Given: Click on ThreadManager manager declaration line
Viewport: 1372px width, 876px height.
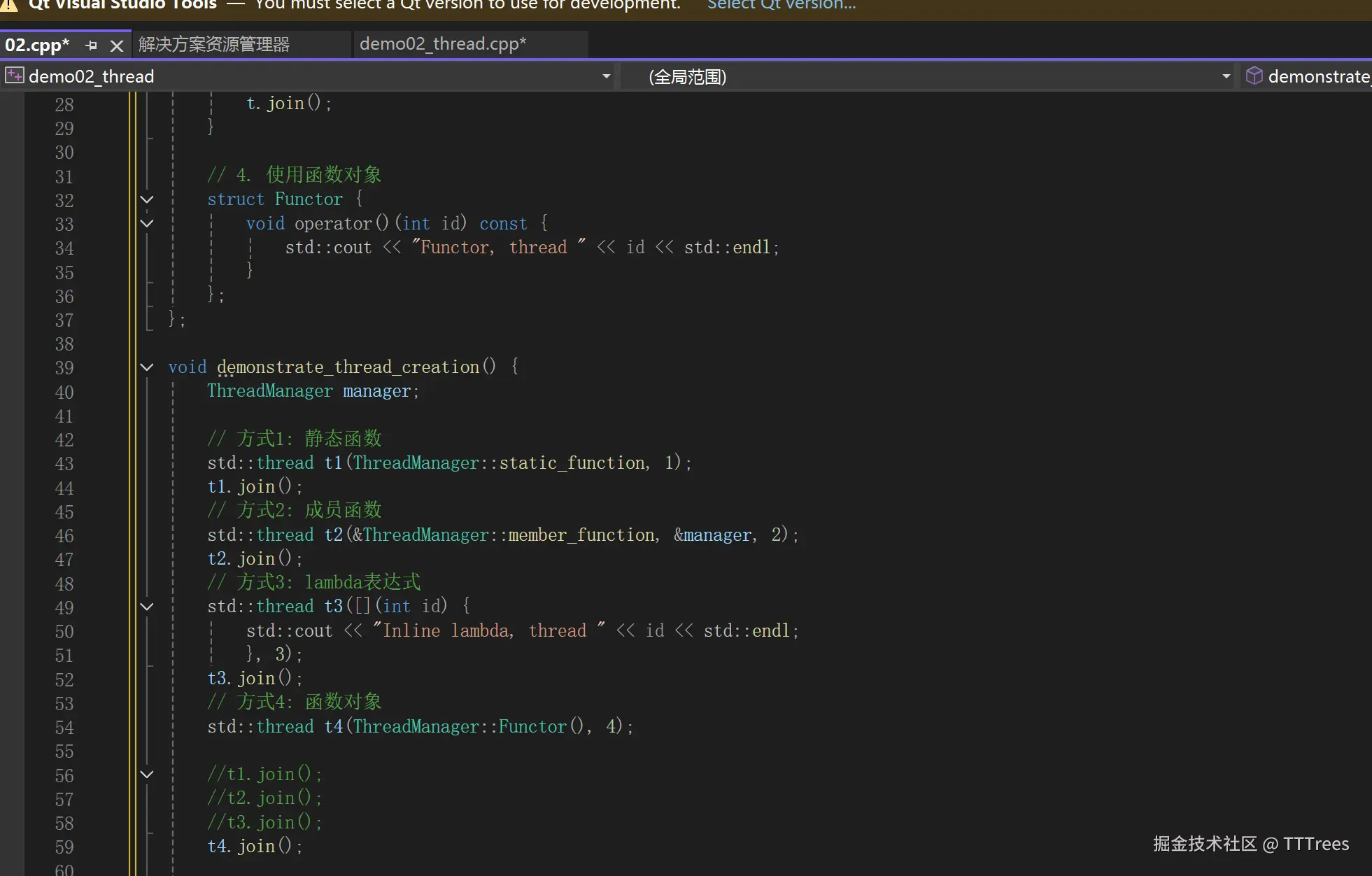Looking at the screenshot, I should [312, 391].
